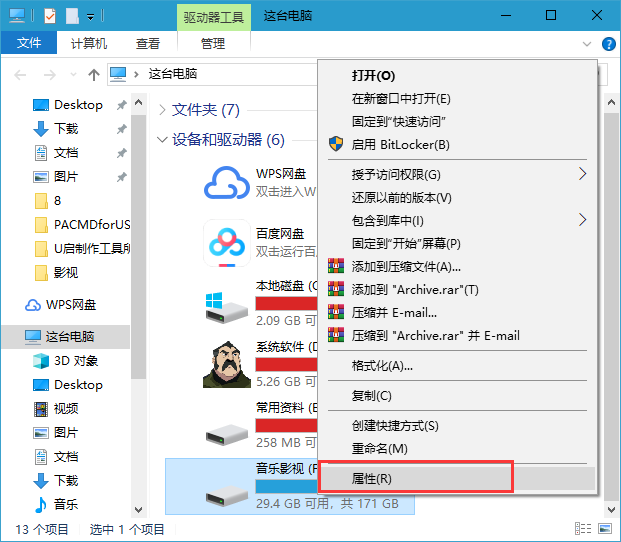Open the 文件 ribbon tab

(29, 43)
